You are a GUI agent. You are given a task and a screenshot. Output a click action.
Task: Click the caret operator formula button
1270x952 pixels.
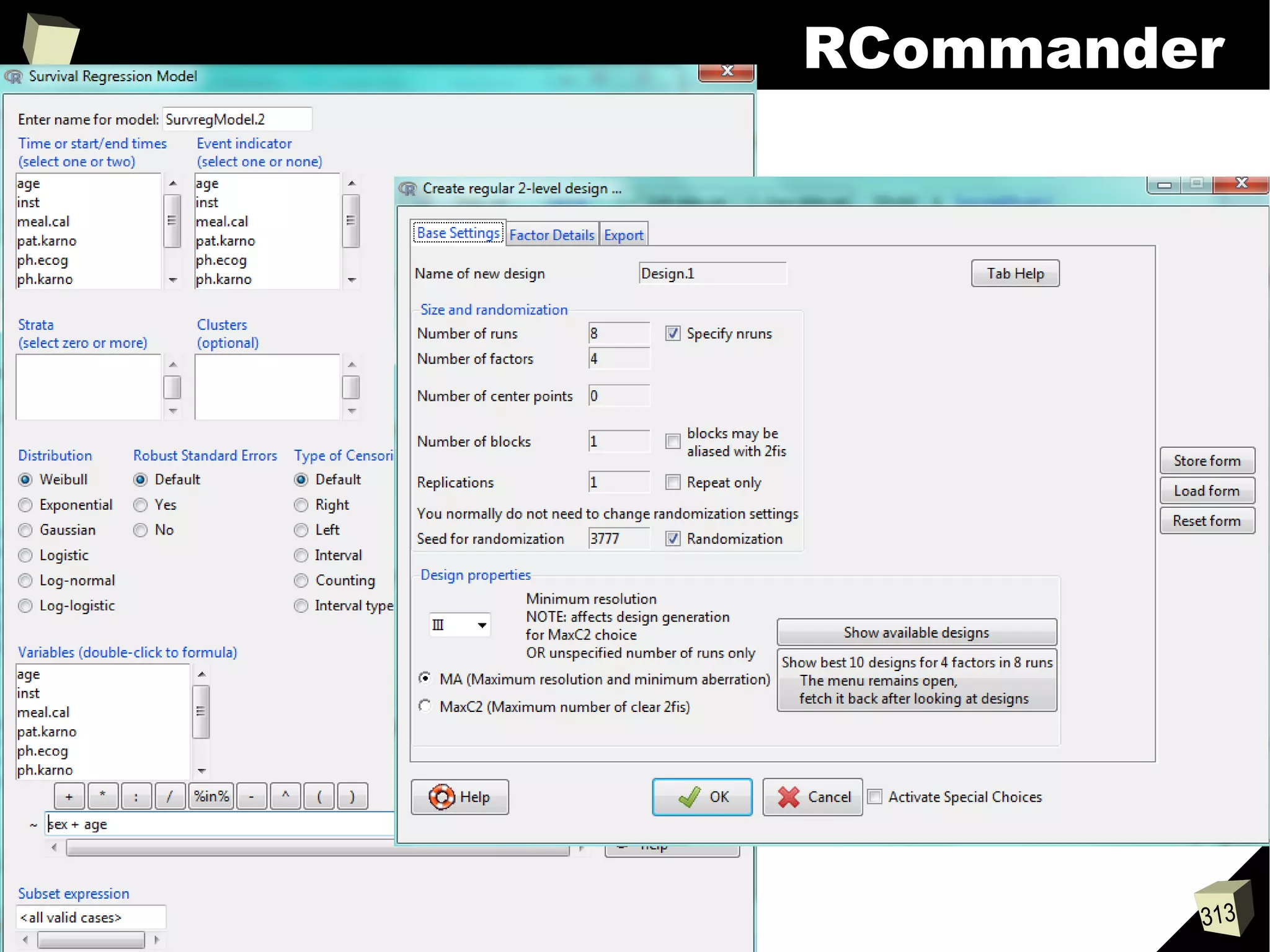[x=285, y=796]
